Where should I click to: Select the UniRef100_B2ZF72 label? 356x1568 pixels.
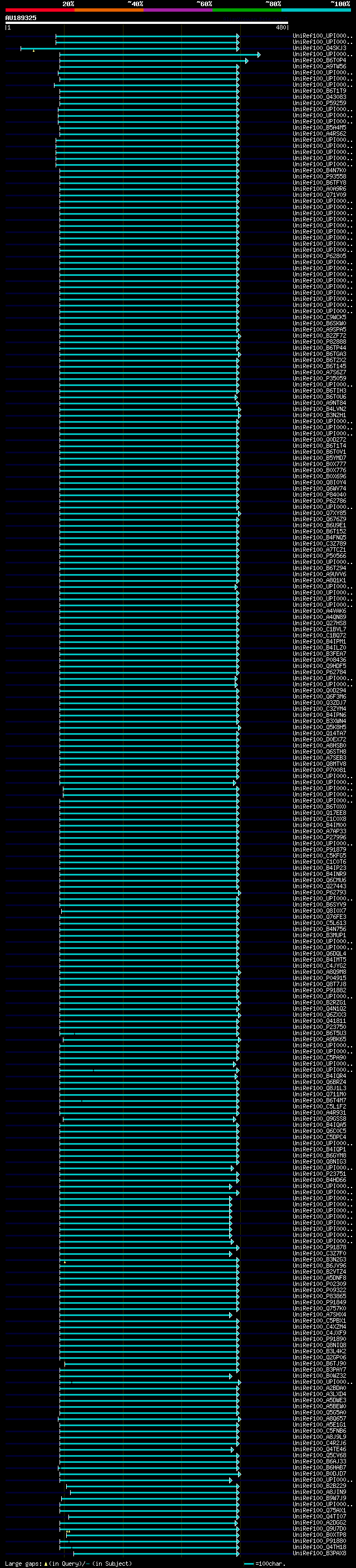319,335
